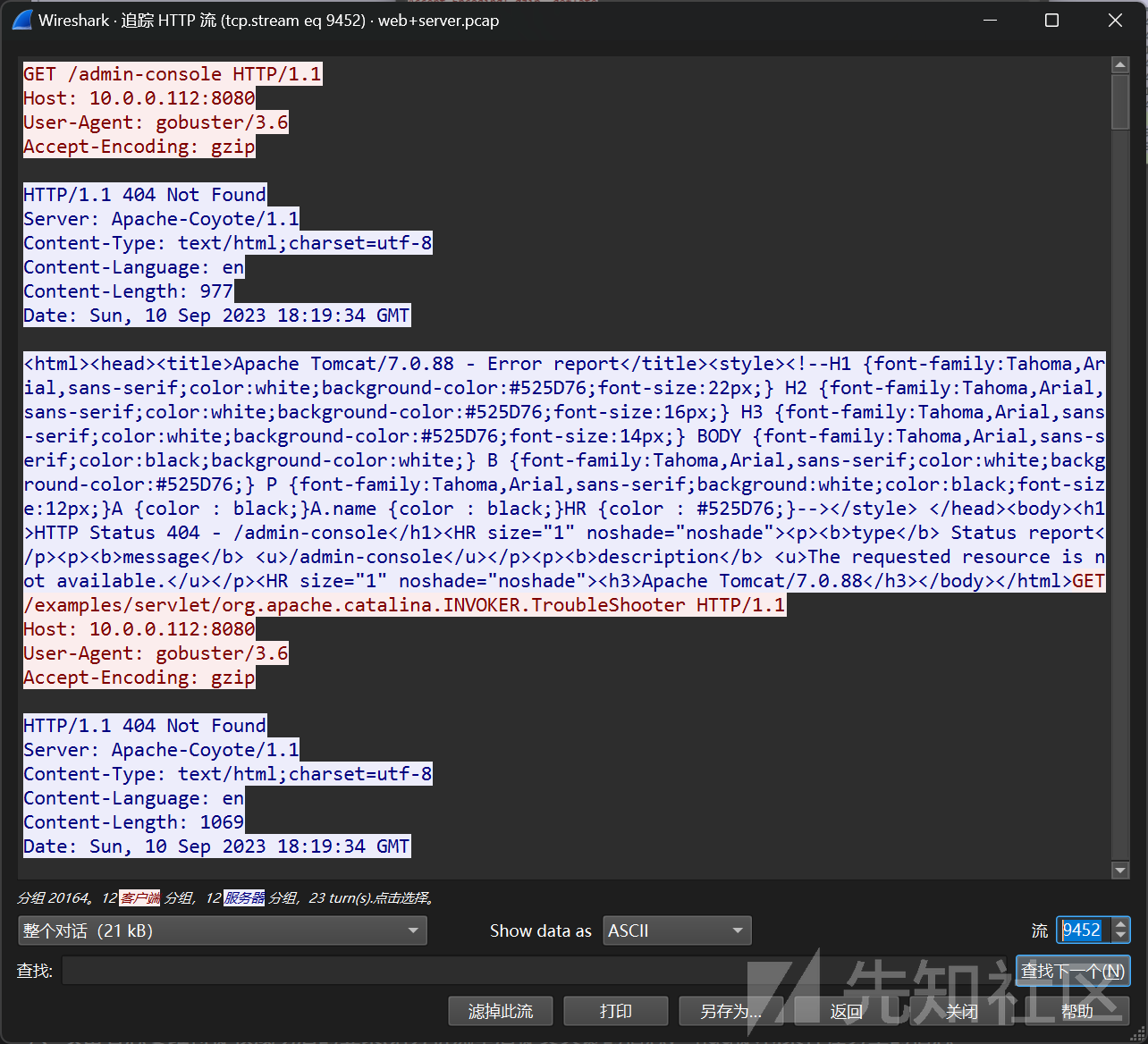
Task: Click the 查找 search text field
Action: tap(535, 971)
